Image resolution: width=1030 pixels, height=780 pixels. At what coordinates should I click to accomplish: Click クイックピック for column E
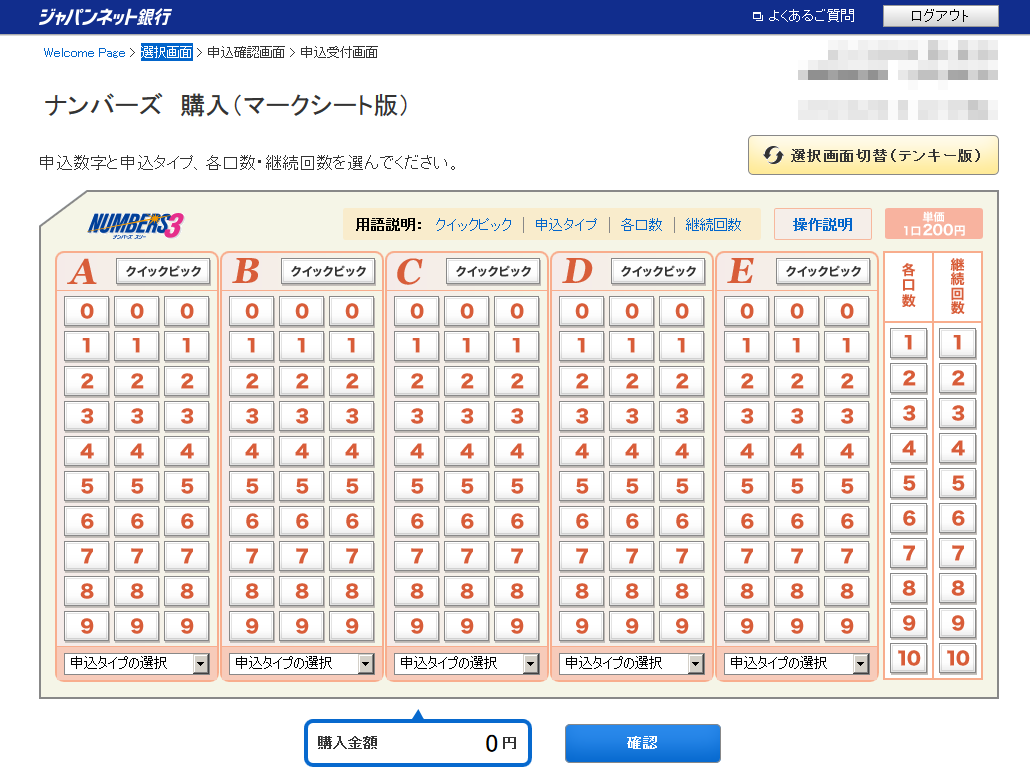pyautogui.click(x=823, y=270)
